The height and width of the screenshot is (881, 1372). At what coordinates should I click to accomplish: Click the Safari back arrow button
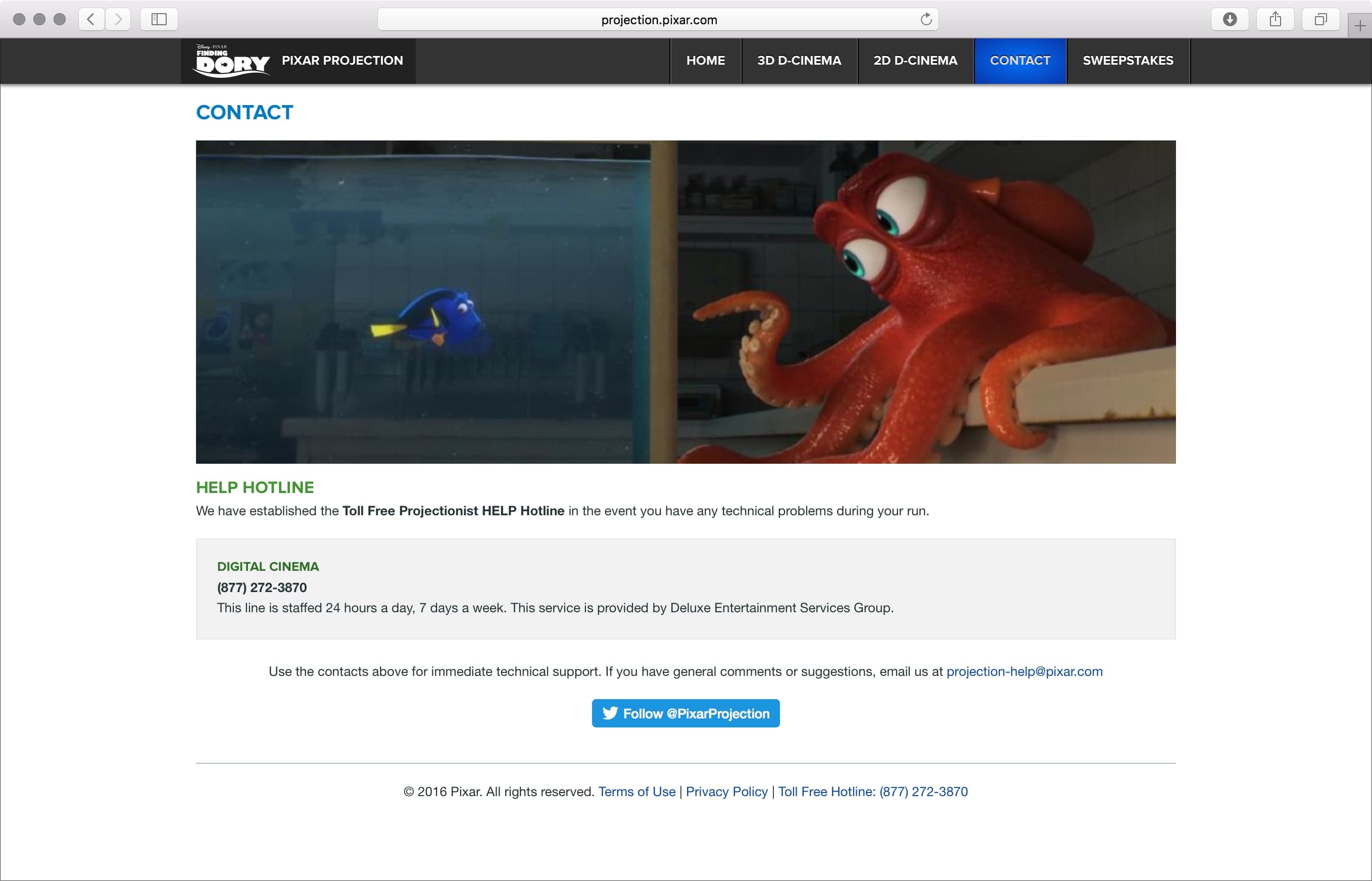(91, 20)
